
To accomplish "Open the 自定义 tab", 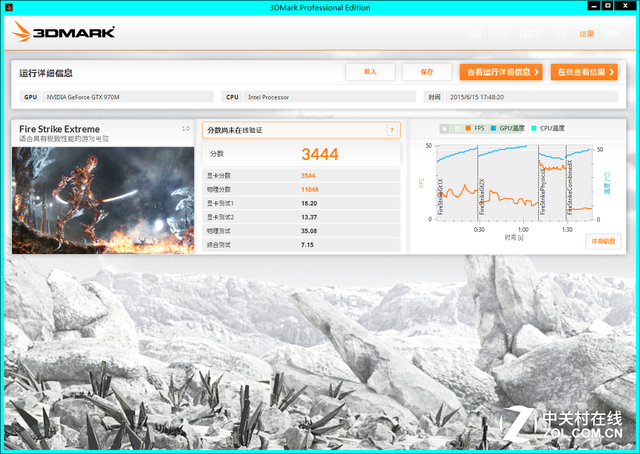I will coord(530,34).
